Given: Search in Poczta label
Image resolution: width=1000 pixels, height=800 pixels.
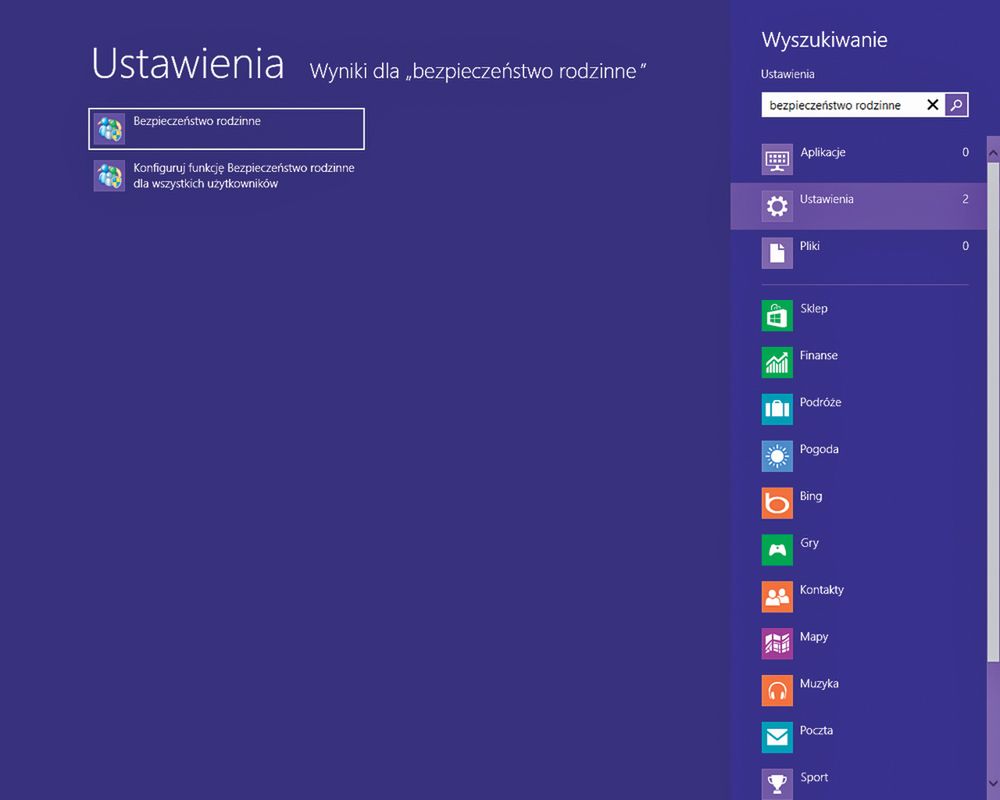Looking at the screenshot, I should point(816,730).
